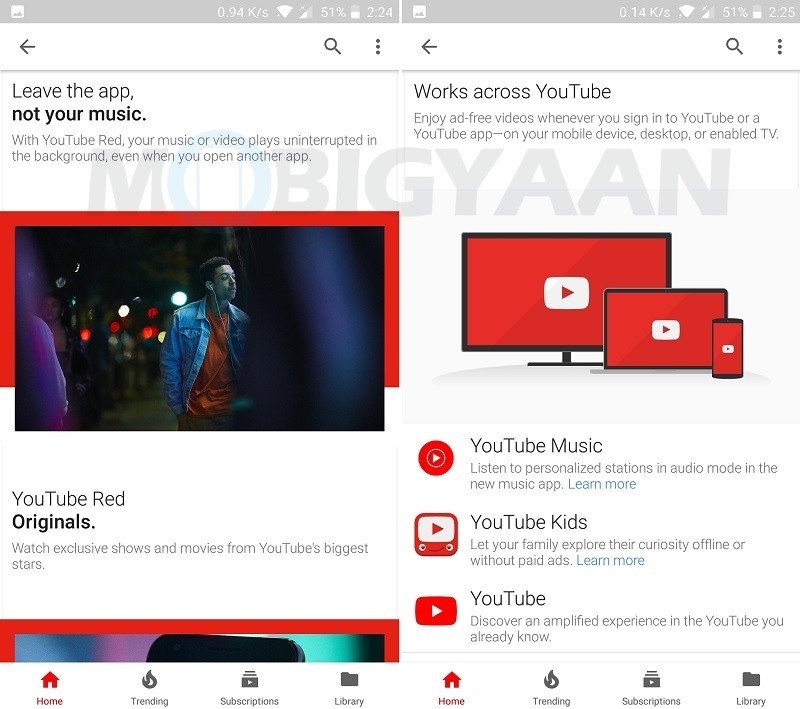The image size is (800, 709).
Task: Open Subscriptions tab on right screen
Action: click(x=652, y=688)
